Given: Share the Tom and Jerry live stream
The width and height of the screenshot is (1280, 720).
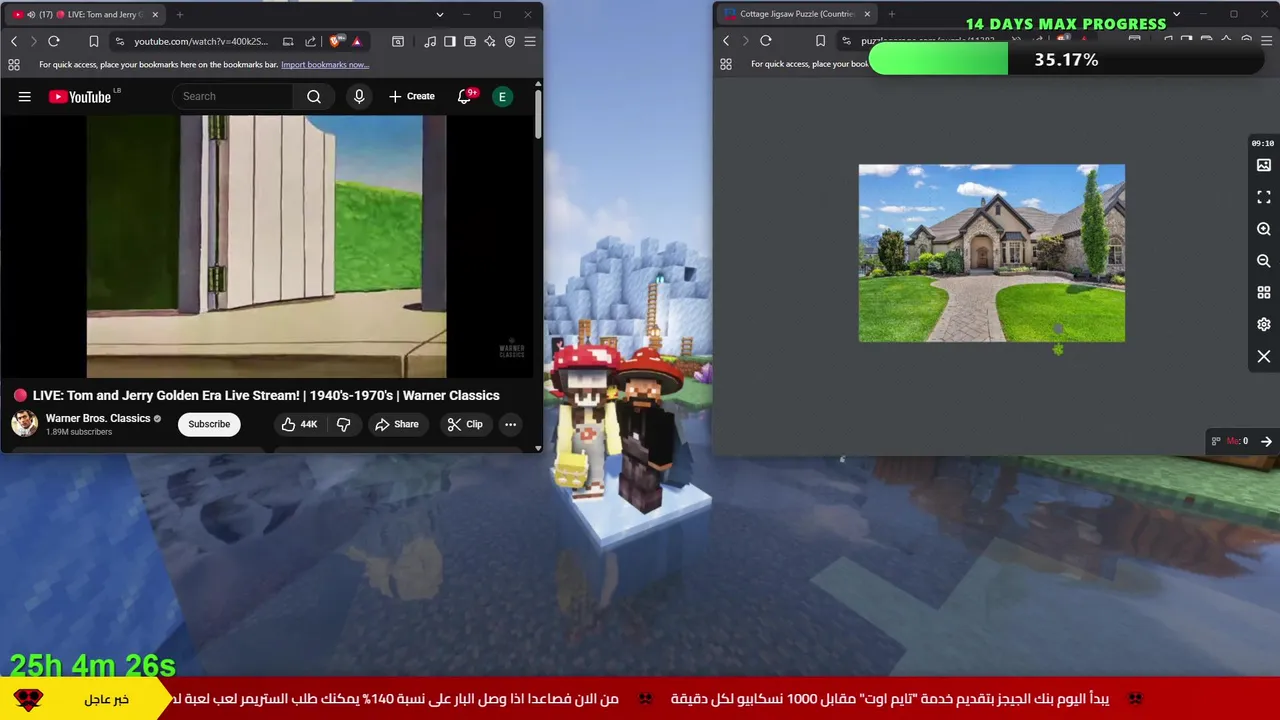Looking at the screenshot, I should [397, 424].
